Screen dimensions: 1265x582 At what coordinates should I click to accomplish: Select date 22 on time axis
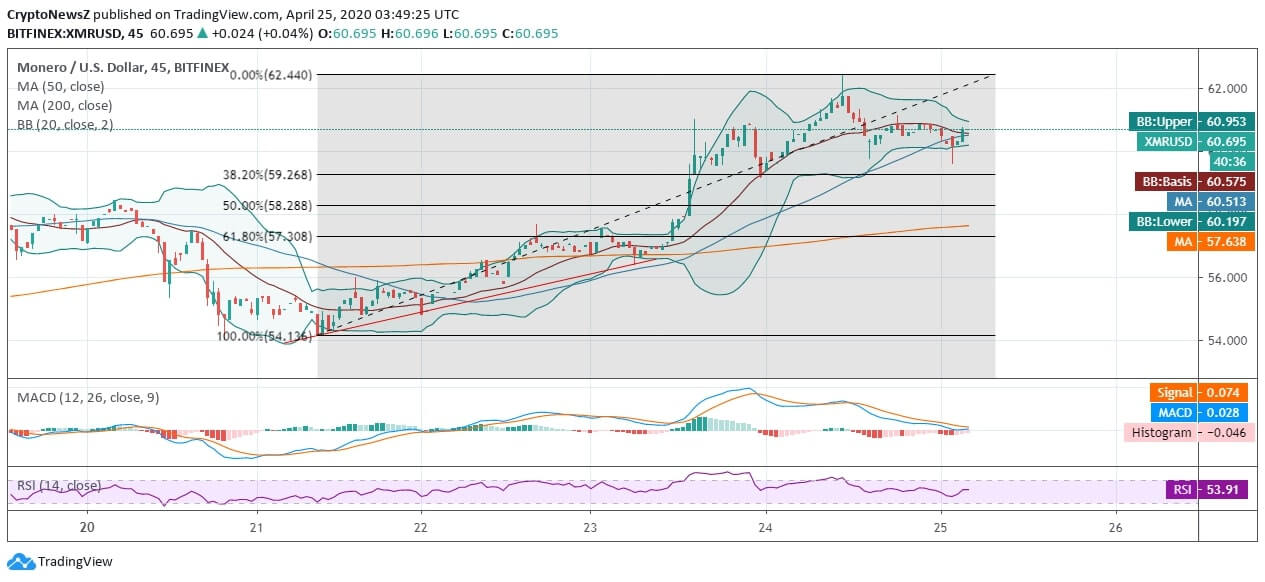(420, 527)
